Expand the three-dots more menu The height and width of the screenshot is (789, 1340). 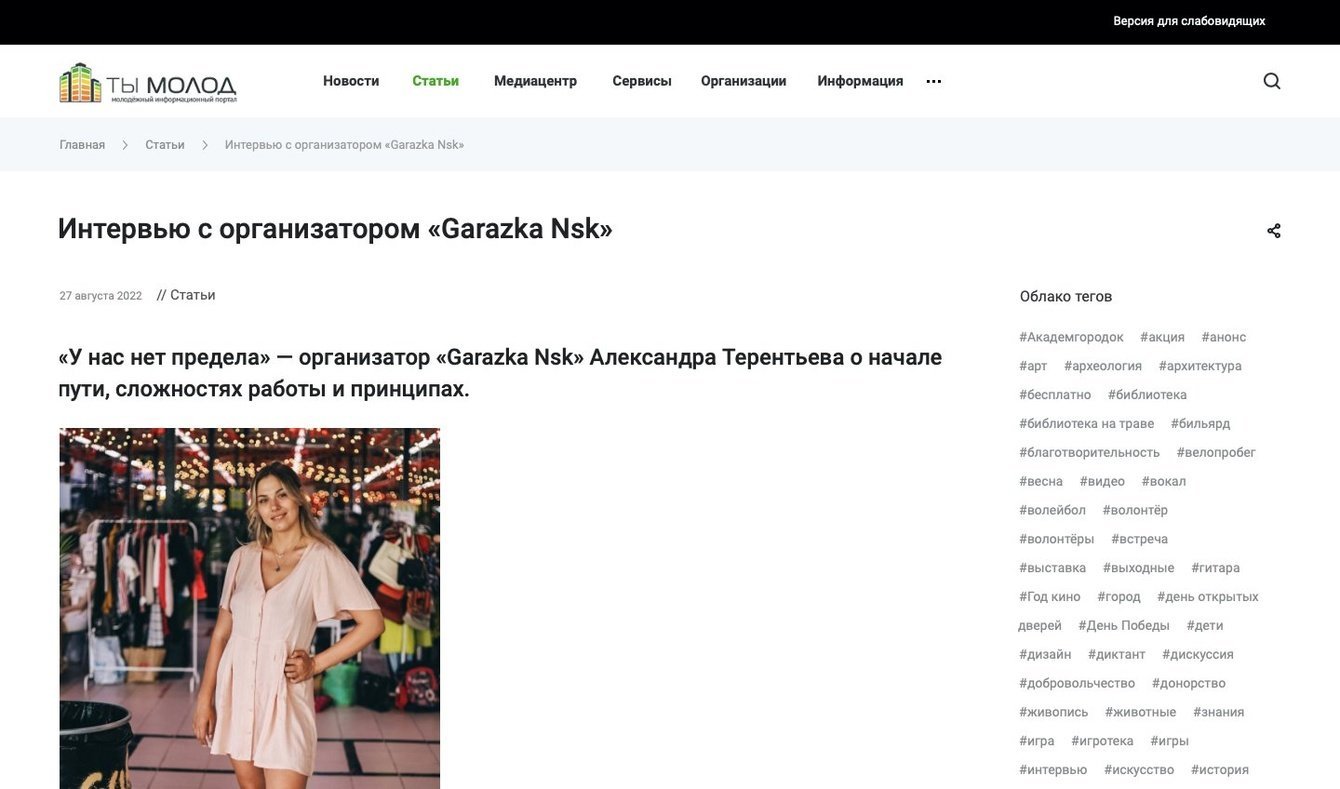point(934,81)
